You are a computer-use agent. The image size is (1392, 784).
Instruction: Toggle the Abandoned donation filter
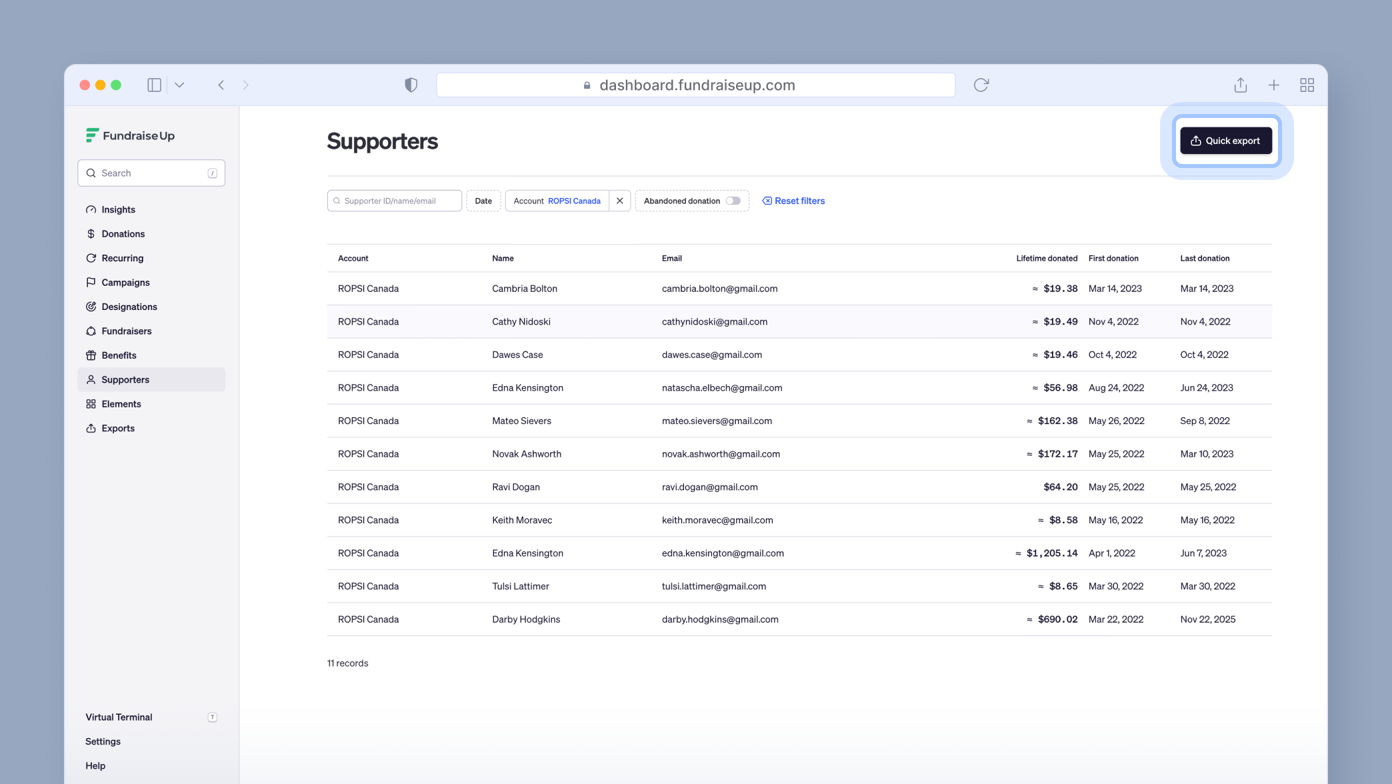734,200
